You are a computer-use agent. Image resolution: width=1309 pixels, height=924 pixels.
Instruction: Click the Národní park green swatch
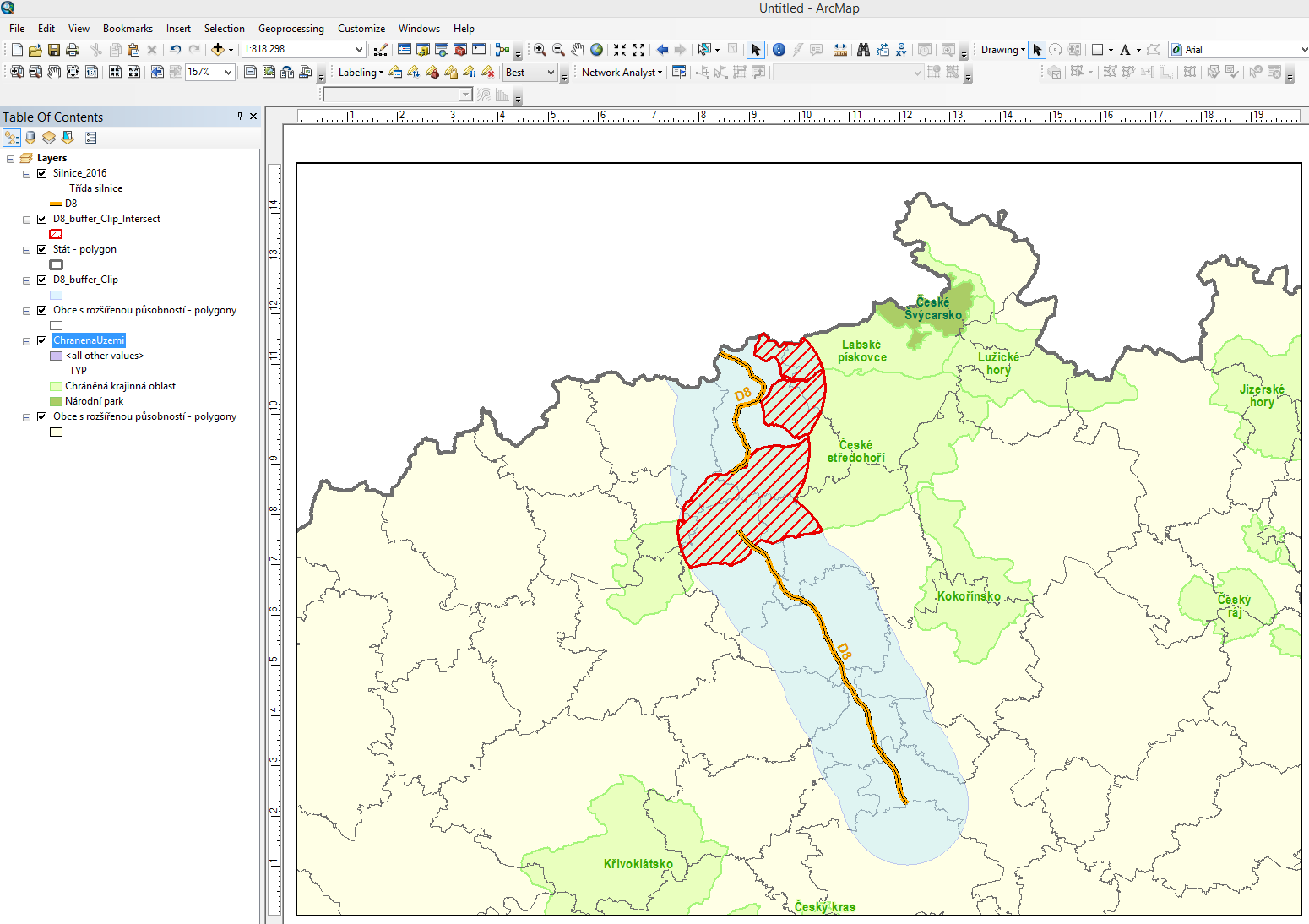click(x=56, y=401)
